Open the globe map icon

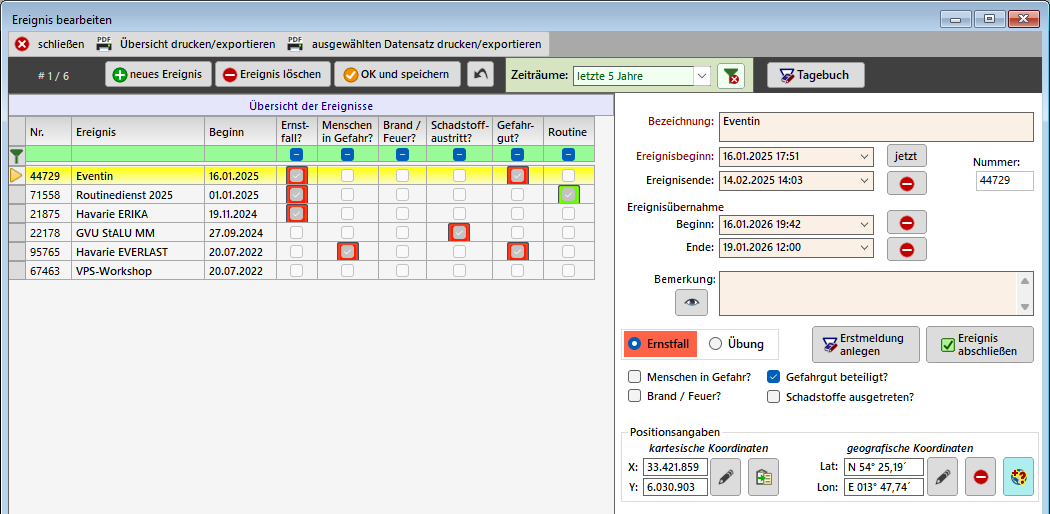(1018, 478)
